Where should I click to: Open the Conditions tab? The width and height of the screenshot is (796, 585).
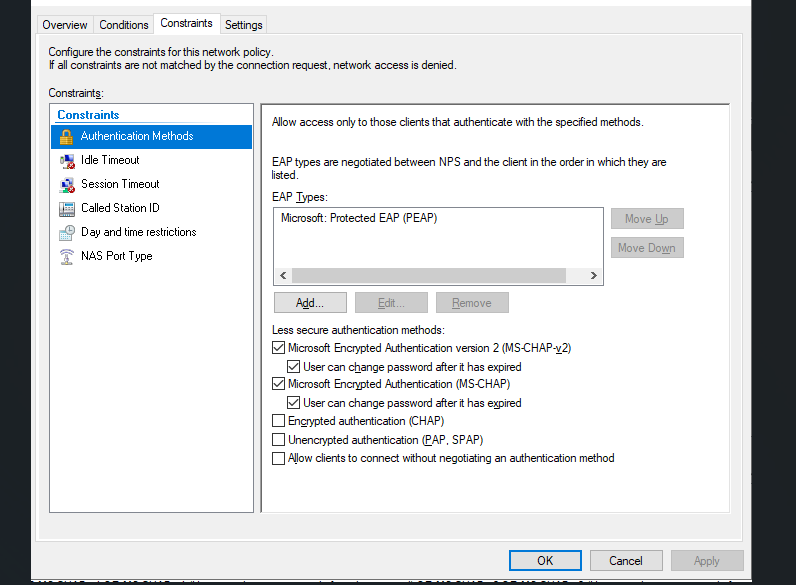(124, 25)
